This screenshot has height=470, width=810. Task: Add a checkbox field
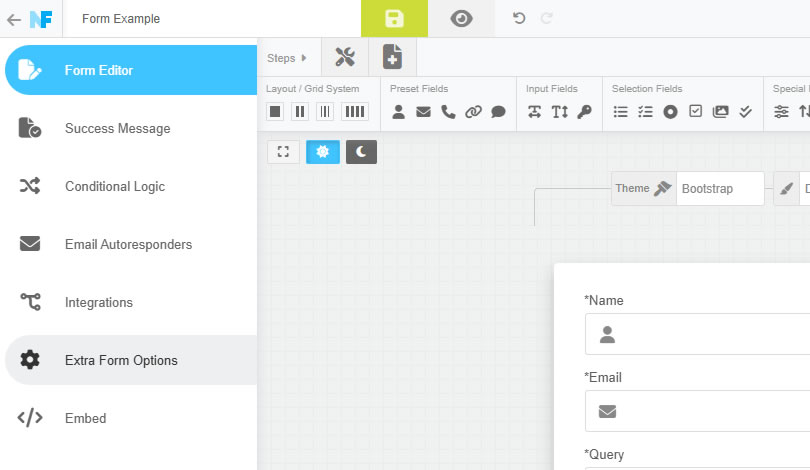pos(695,111)
